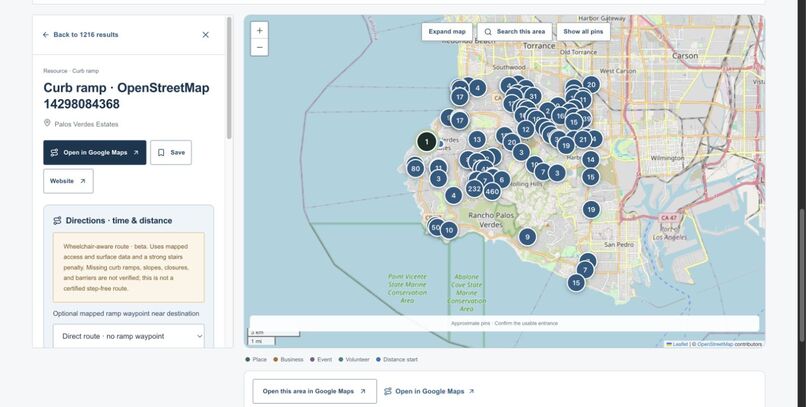
Task: Open the cluster marker labeled 13
Action: tap(477, 139)
